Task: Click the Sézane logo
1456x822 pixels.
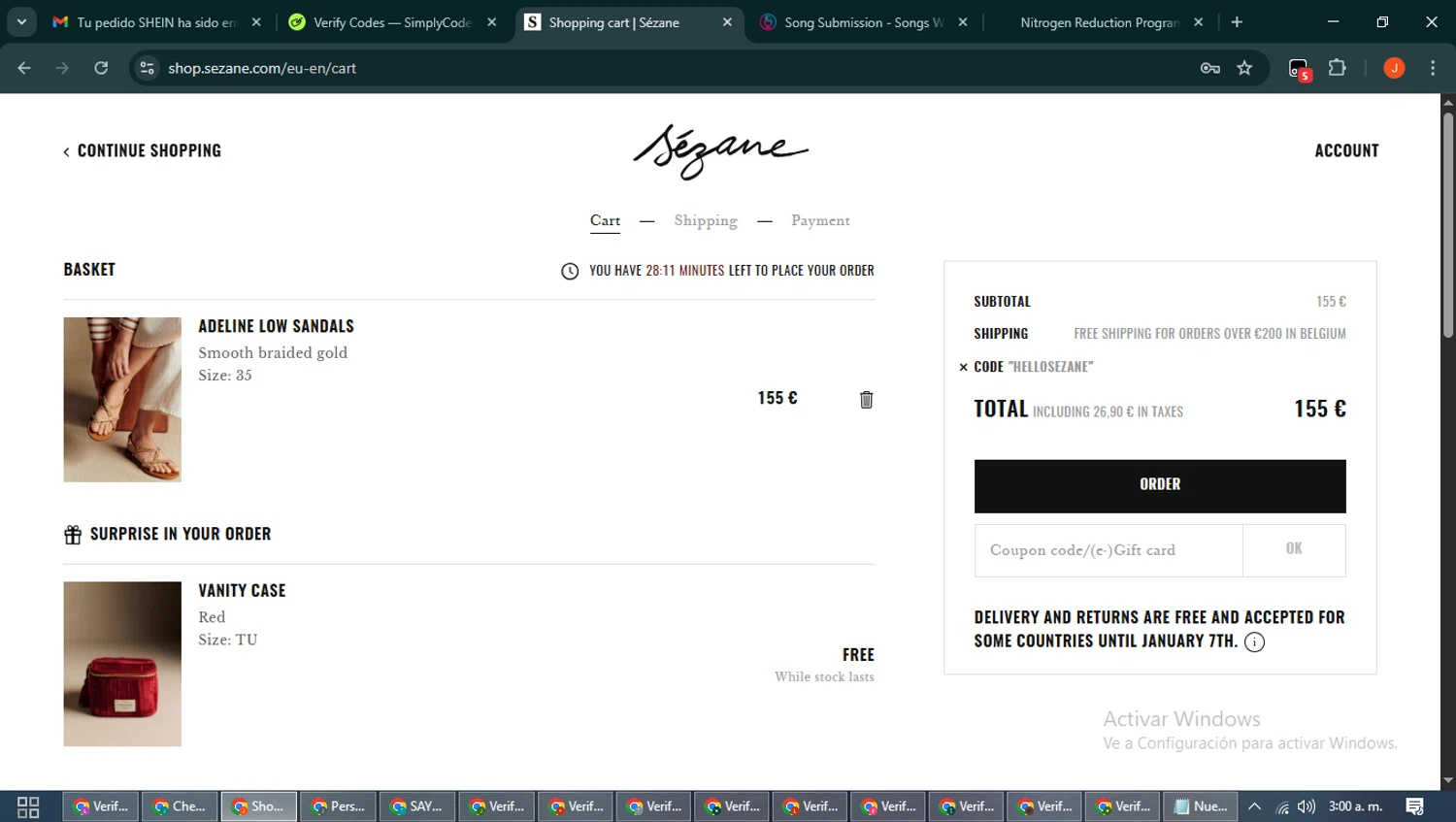Action: (x=720, y=152)
